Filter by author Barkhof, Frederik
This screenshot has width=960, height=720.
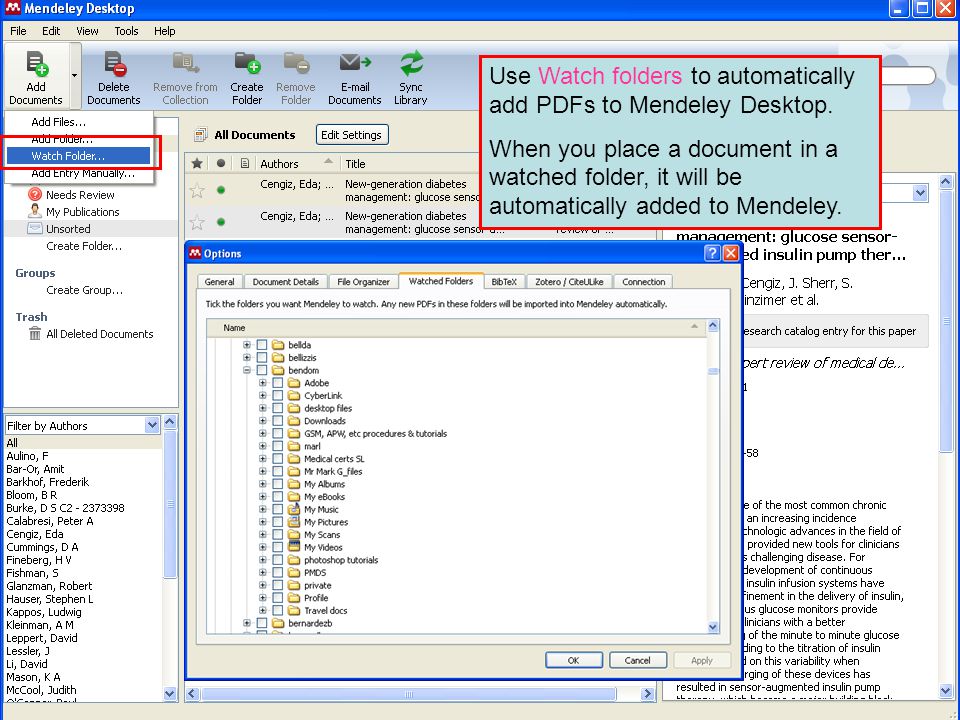pos(48,482)
